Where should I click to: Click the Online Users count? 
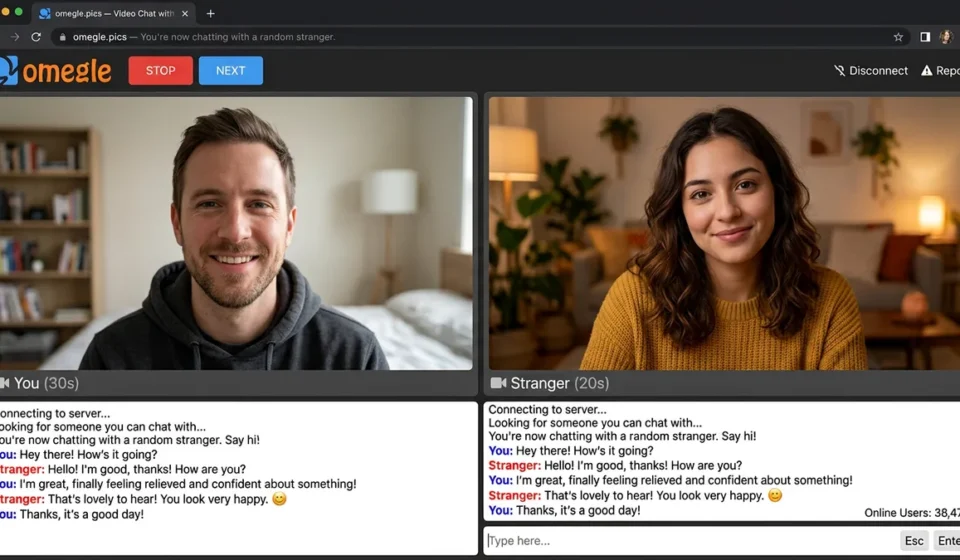pos(912,513)
